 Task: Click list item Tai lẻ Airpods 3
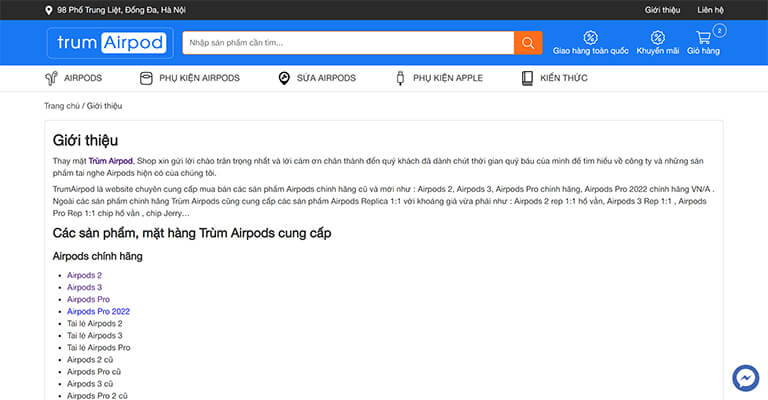pyautogui.click(x=95, y=335)
